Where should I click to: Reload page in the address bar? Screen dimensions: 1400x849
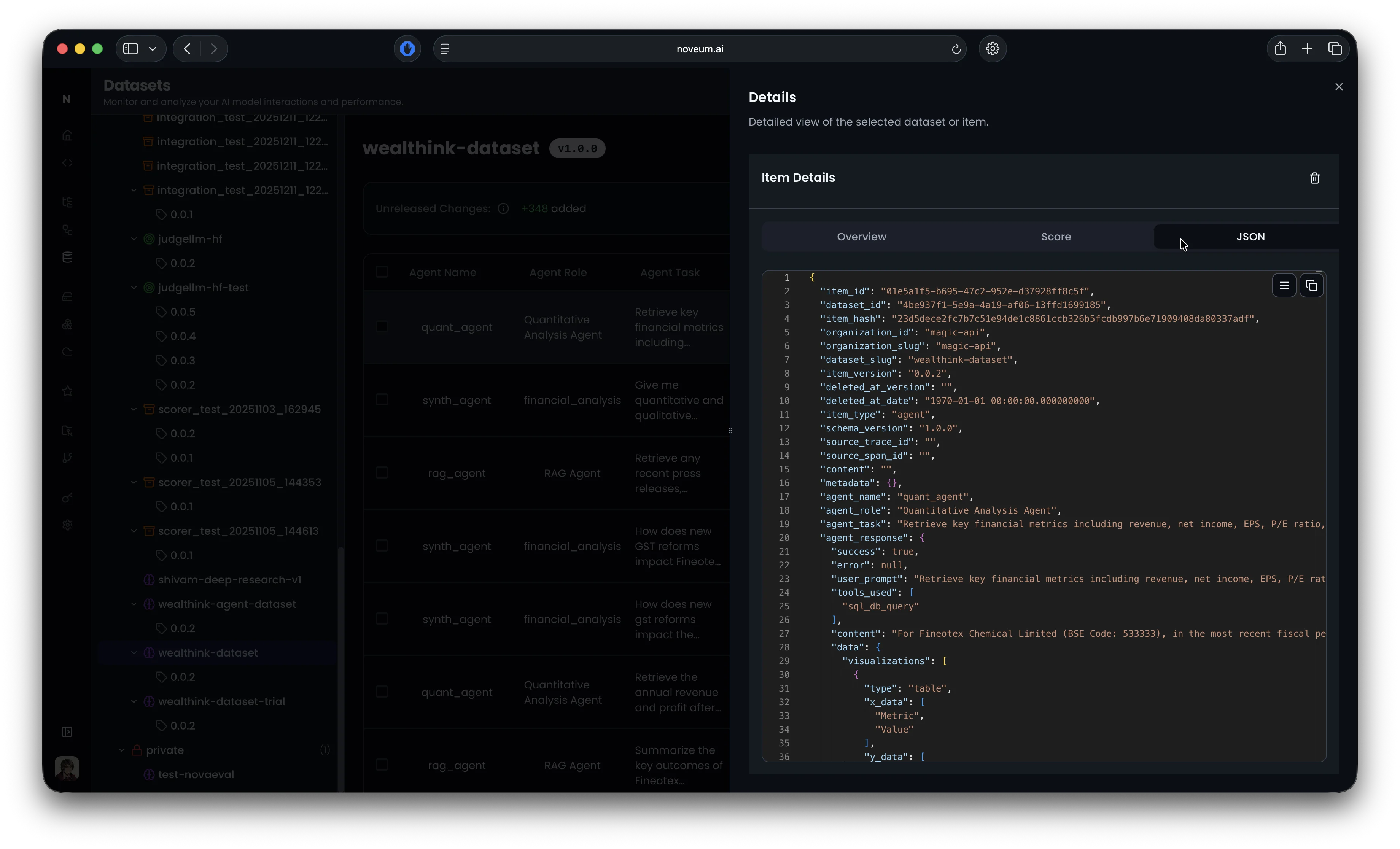956,49
